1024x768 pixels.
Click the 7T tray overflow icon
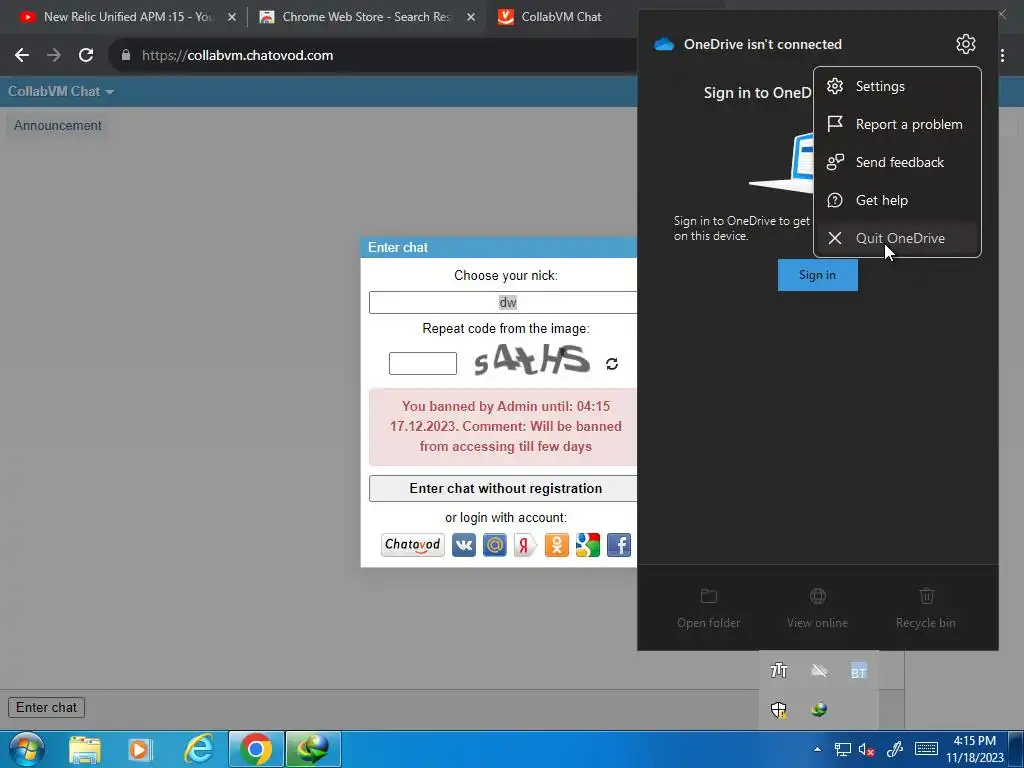pos(778,671)
